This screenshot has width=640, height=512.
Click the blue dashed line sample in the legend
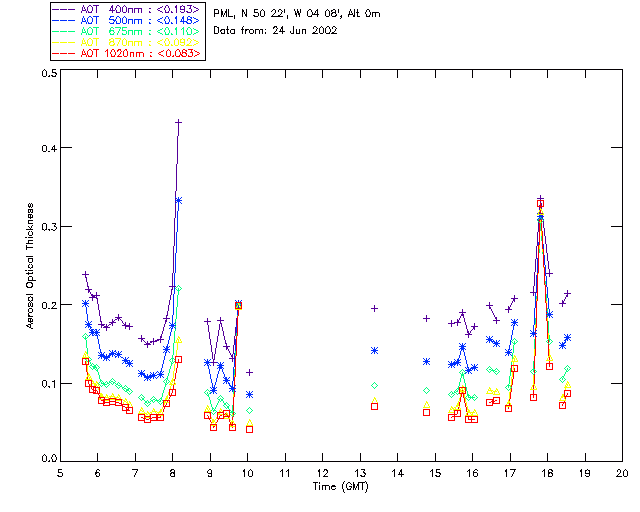click(64, 20)
